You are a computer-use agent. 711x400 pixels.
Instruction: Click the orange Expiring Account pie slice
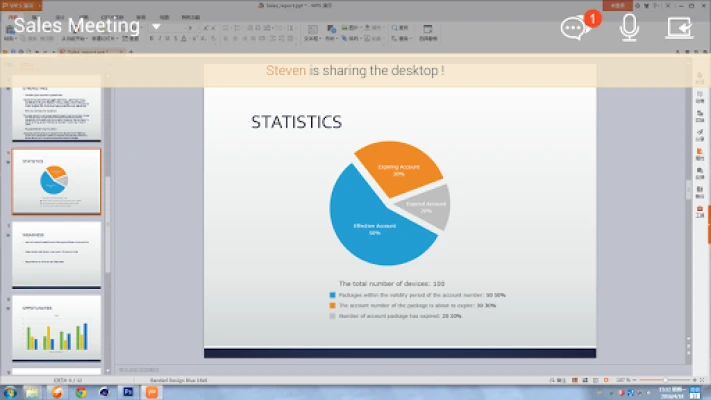click(399, 169)
